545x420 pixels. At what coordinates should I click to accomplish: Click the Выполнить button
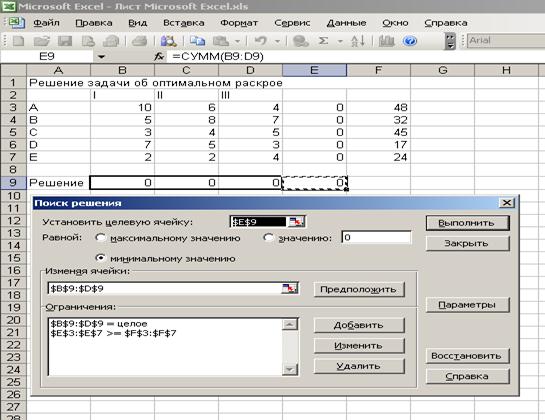coord(467,223)
